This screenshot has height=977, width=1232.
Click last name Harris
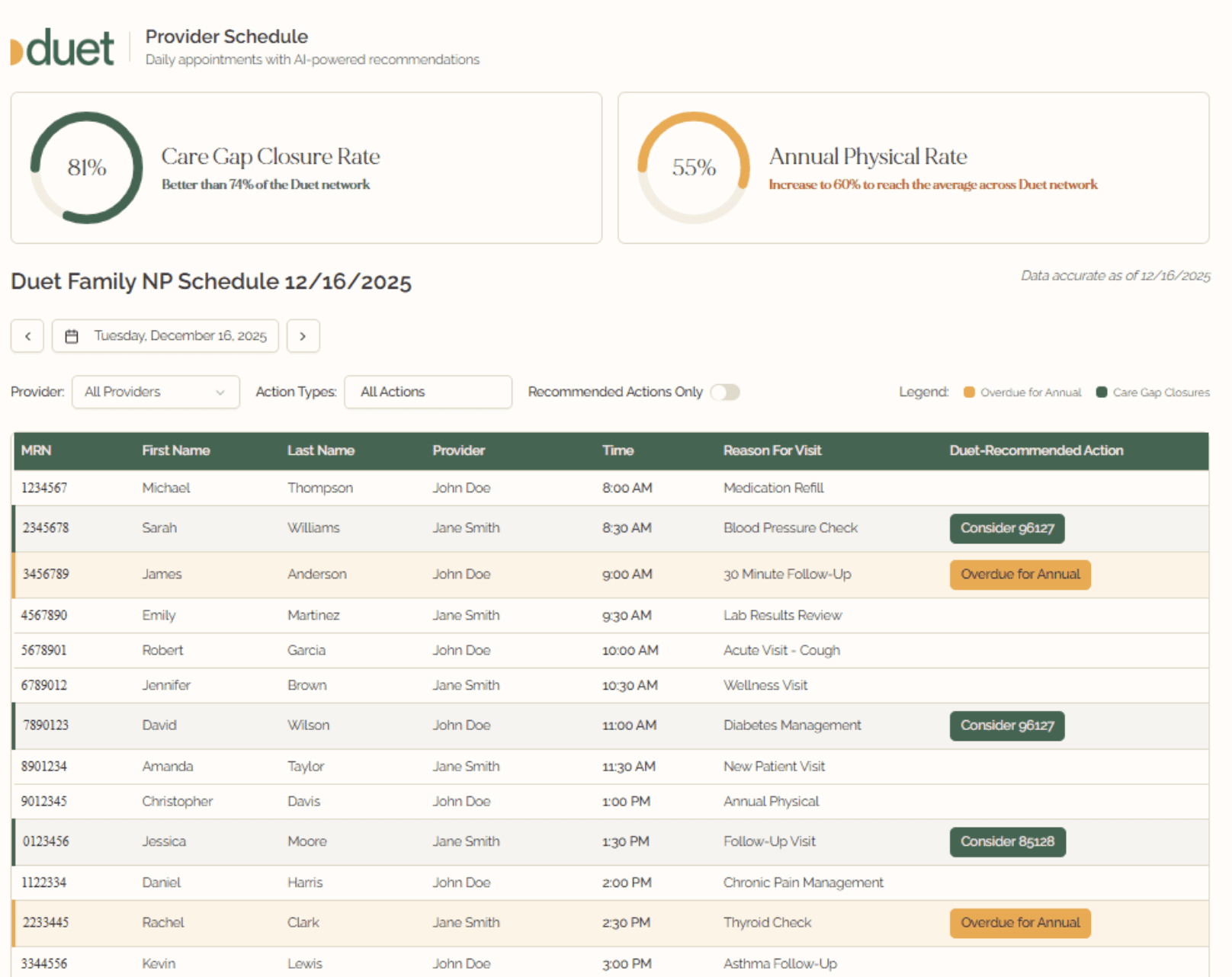click(x=305, y=883)
